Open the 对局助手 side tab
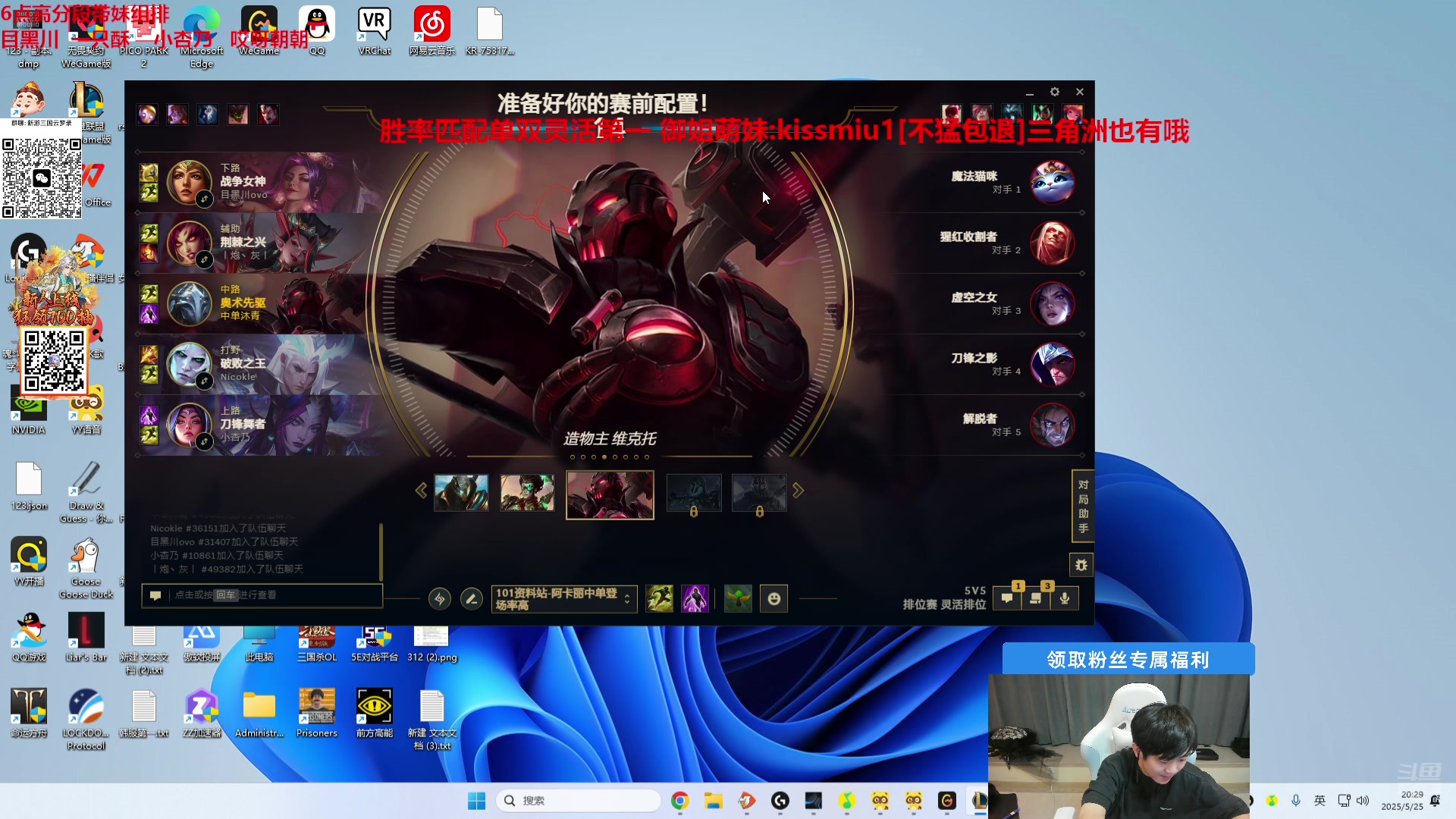Screen dimensions: 1456x819 click(x=1083, y=506)
